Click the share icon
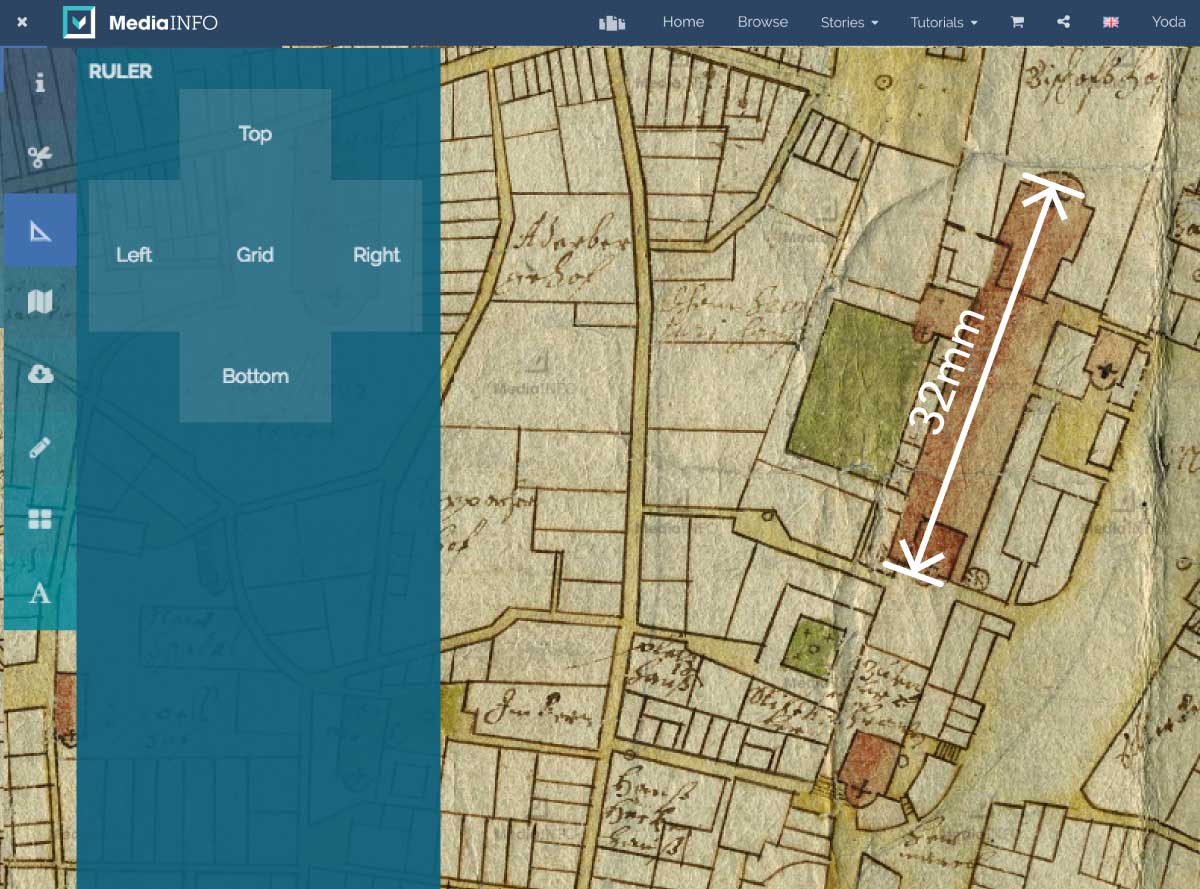Image resolution: width=1200 pixels, height=889 pixels. 1063,22
